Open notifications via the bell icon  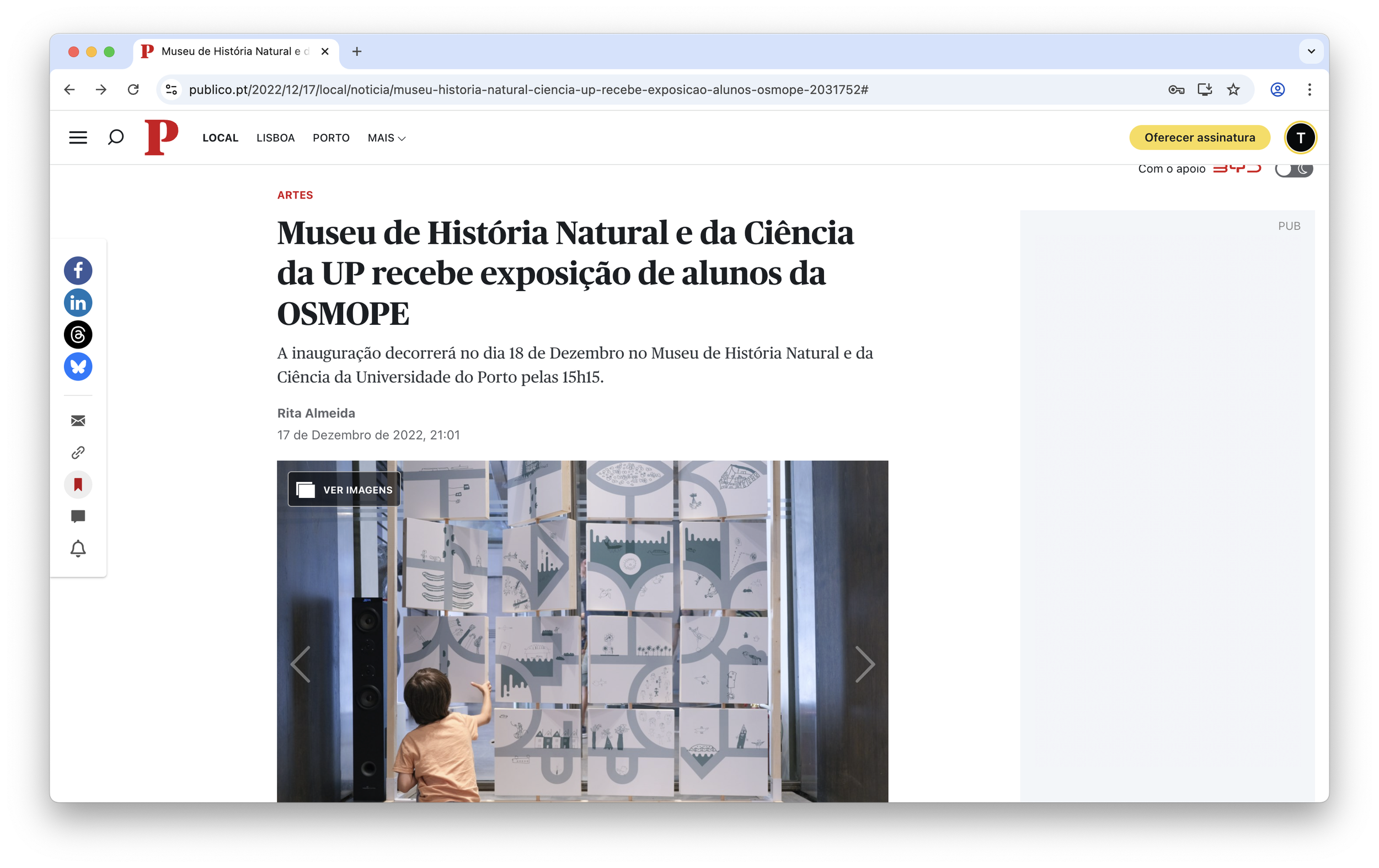tap(78, 548)
